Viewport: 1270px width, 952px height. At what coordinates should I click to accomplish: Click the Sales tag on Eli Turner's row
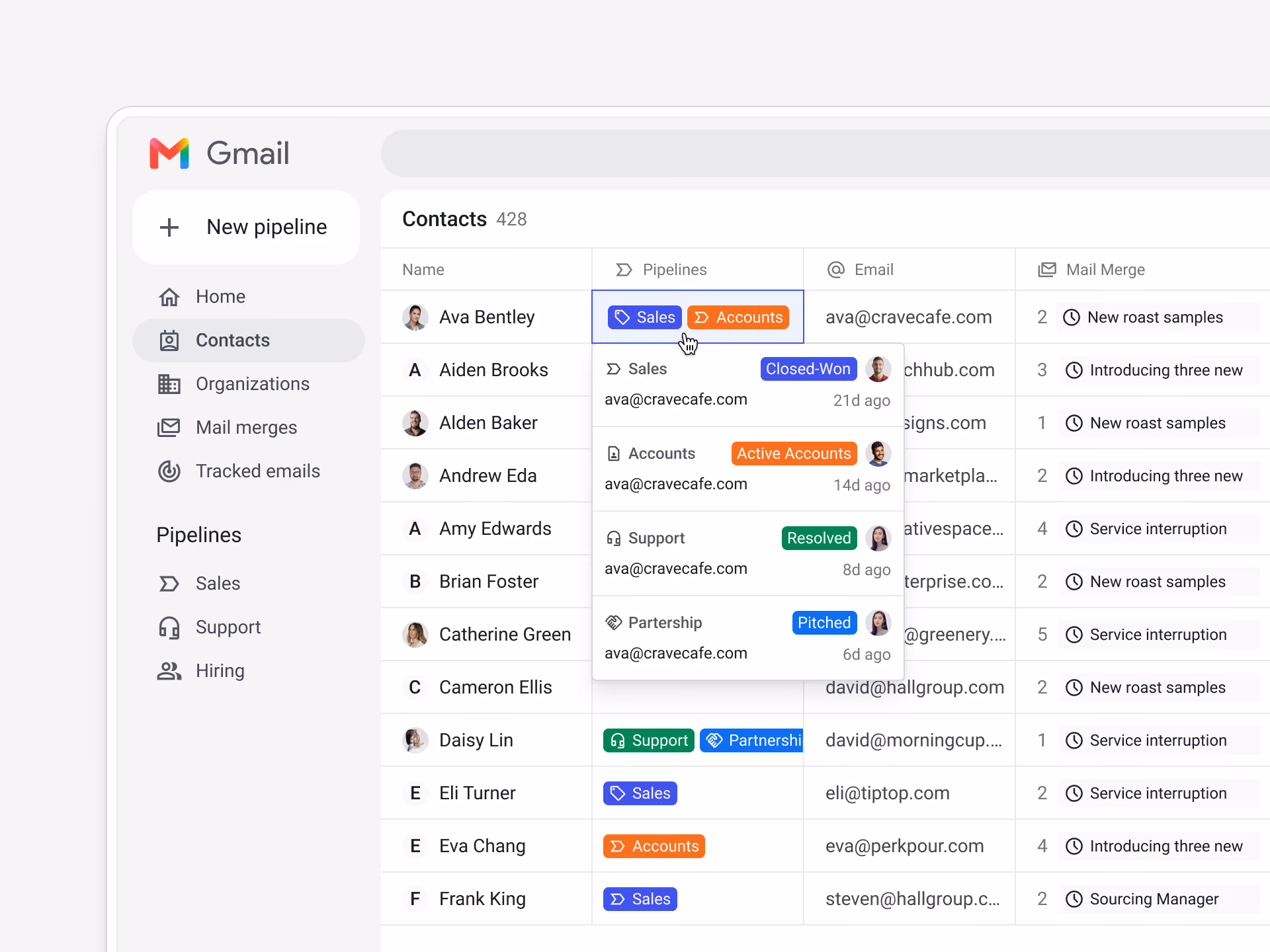[640, 793]
